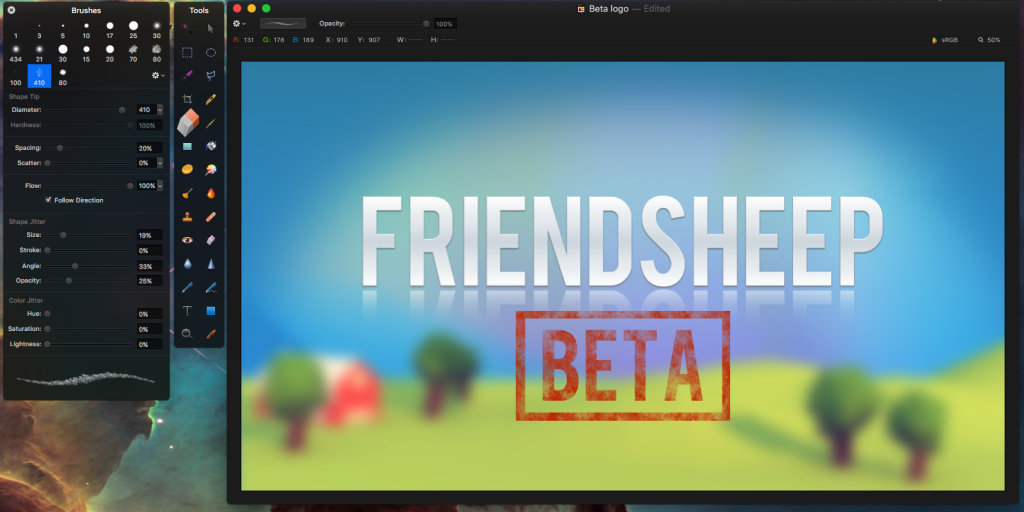Open the Diameter value dropdown
Viewport: 1024px width, 512px height.
[160, 110]
